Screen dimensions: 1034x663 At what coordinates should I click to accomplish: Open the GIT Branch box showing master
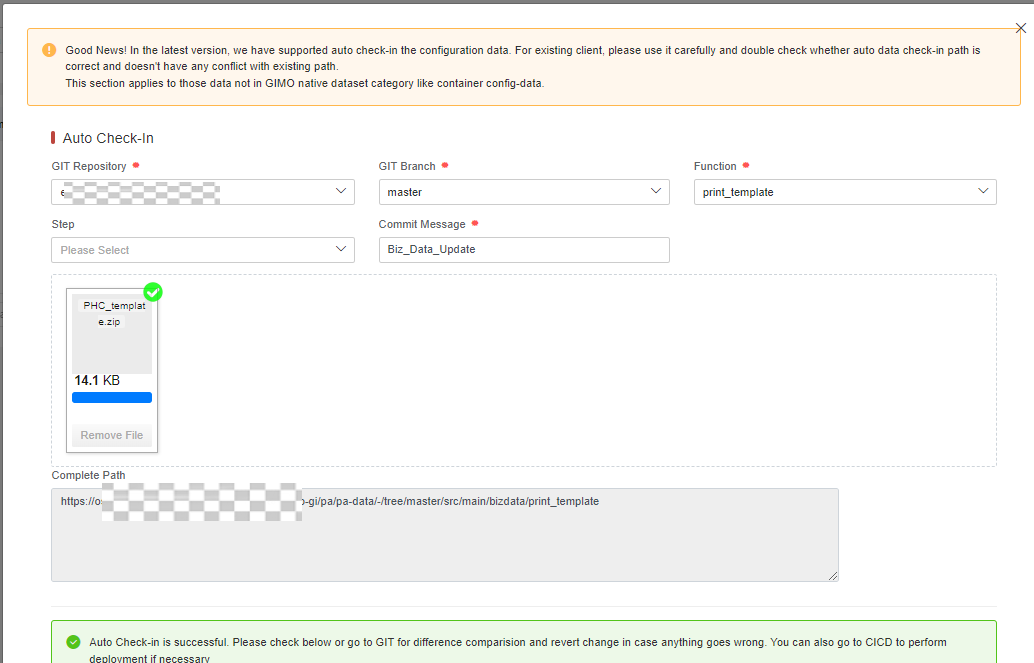point(510,192)
